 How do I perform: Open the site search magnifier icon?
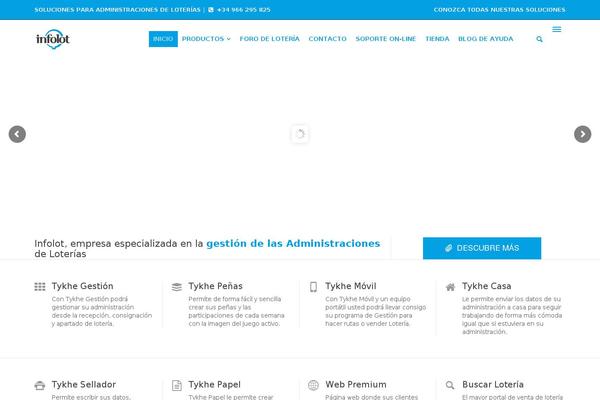[x=540, y=39]
